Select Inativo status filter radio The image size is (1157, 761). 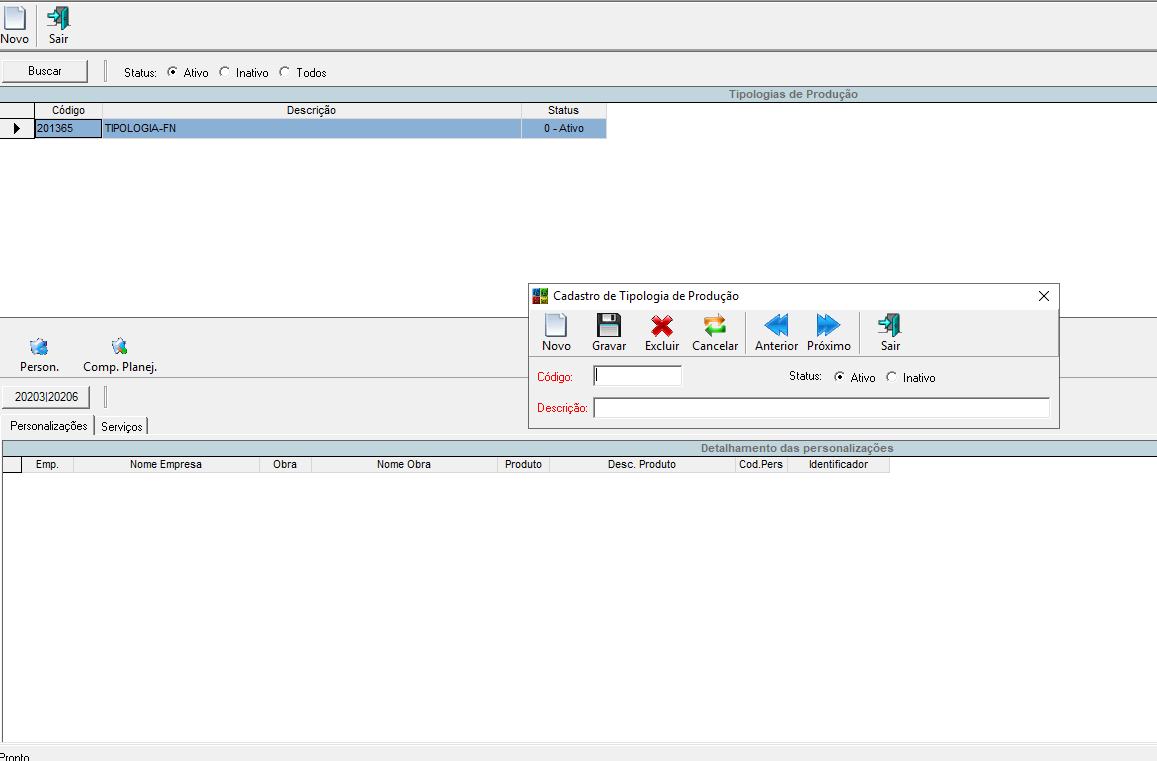coord(225,72)
